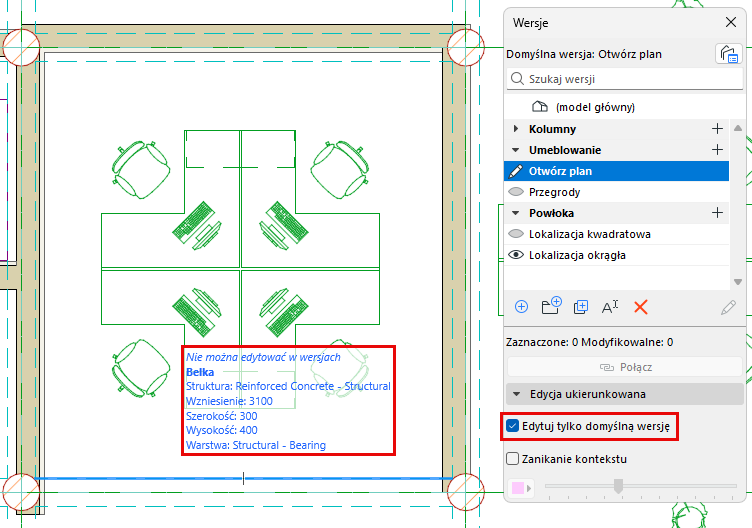752x528 pixels.
Task: Click the Domyślna wersja: Otwórz plan label
Action: (584, 54)
